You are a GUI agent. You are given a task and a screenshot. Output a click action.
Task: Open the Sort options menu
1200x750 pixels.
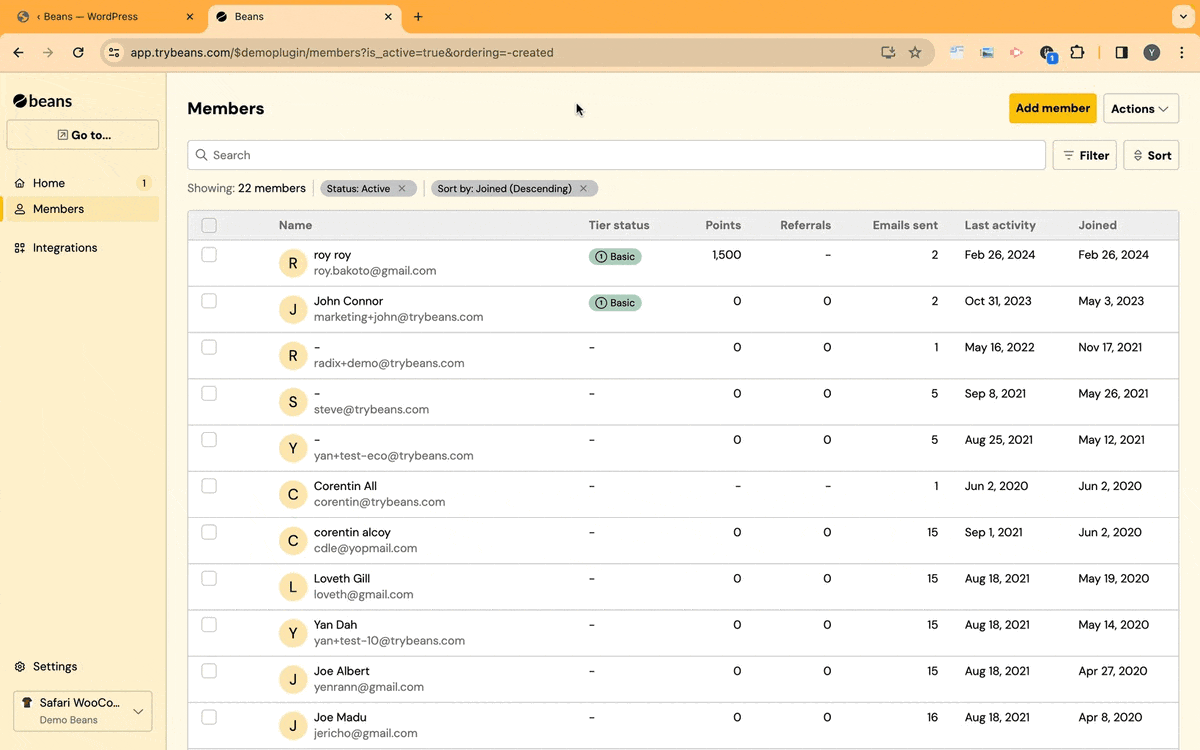[x=1151, y=155]
